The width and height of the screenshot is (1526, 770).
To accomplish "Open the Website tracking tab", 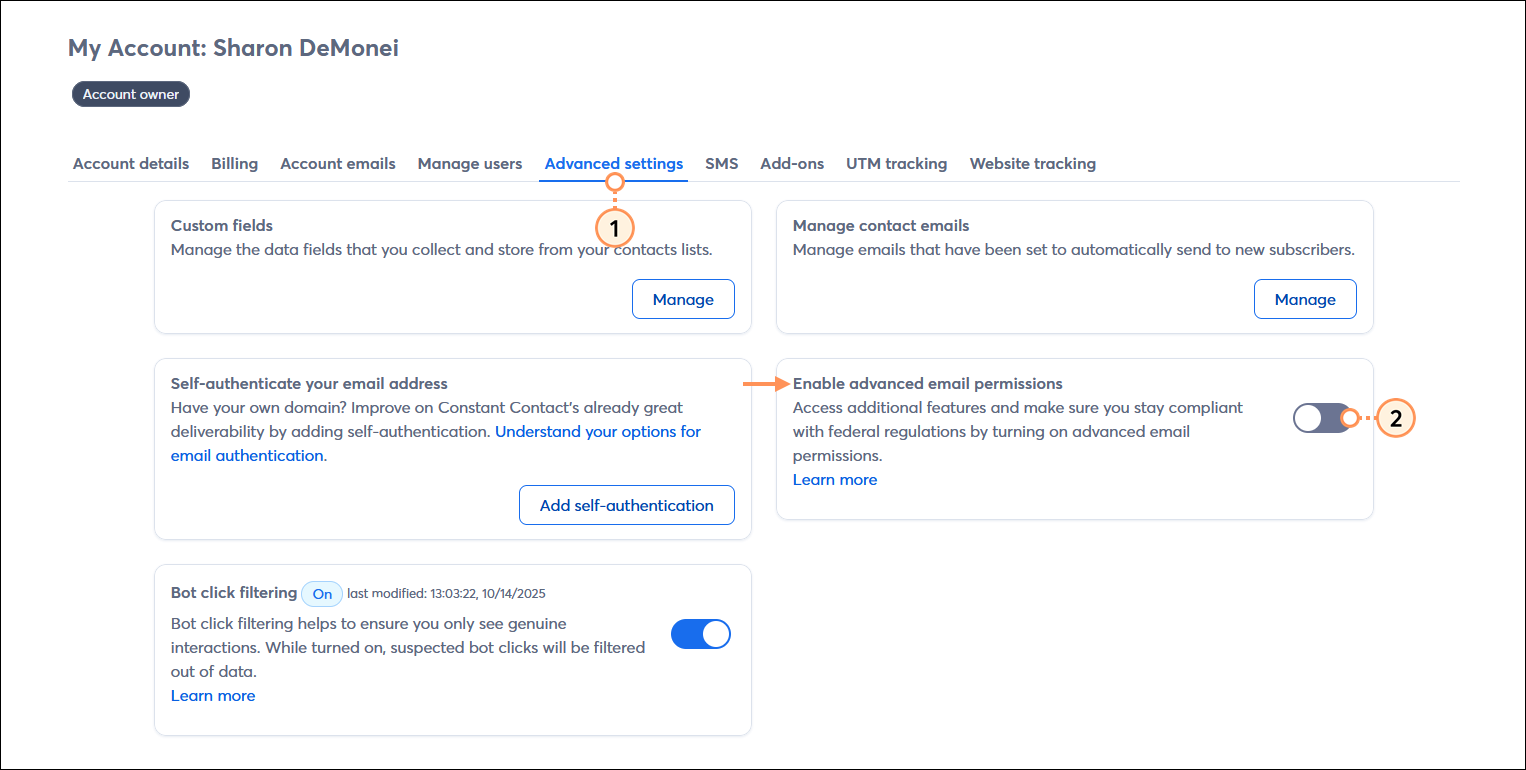I will click(x=1032, y=163).
